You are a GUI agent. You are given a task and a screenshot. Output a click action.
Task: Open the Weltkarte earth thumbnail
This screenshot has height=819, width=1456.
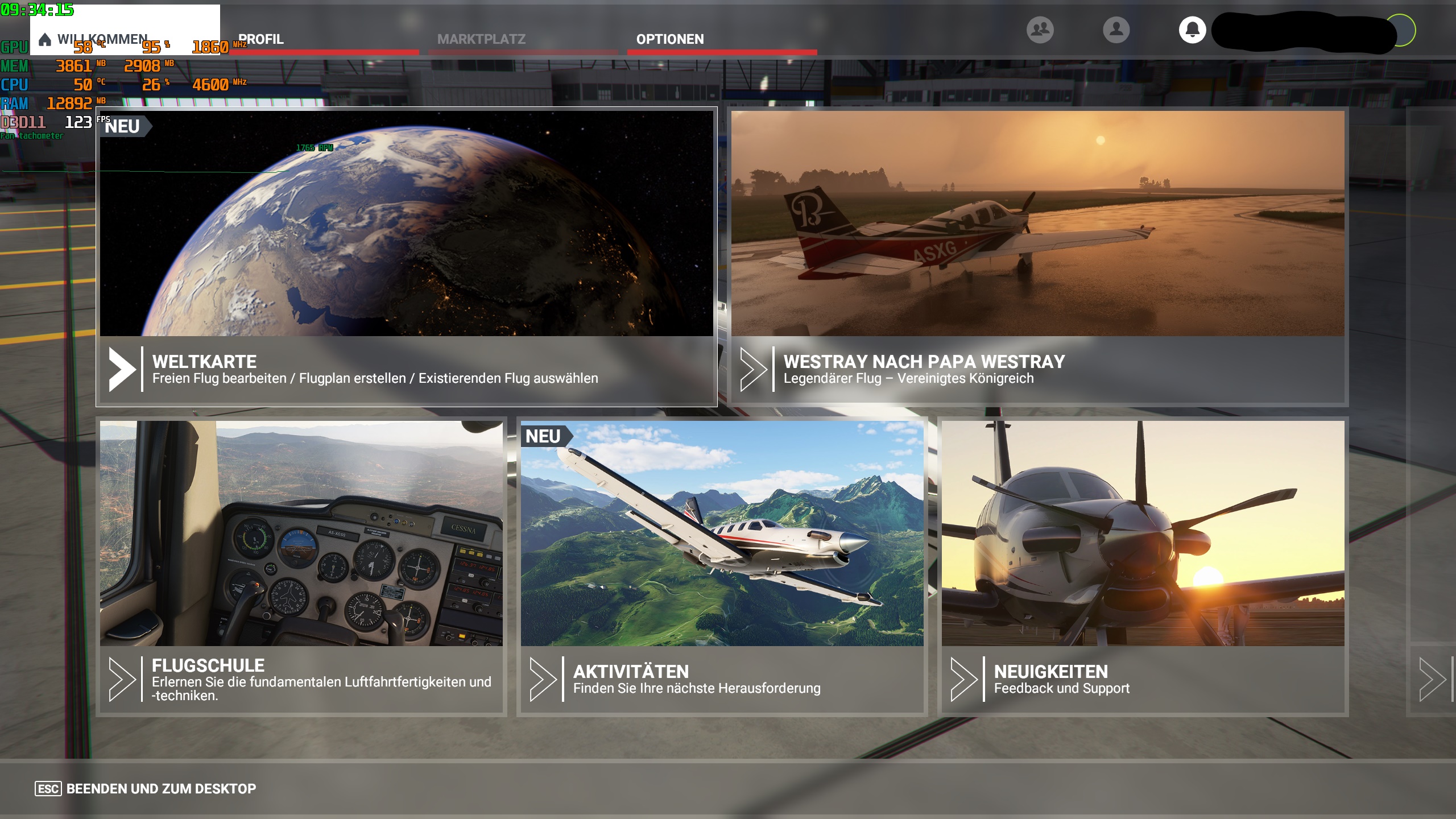coord(406,223)
